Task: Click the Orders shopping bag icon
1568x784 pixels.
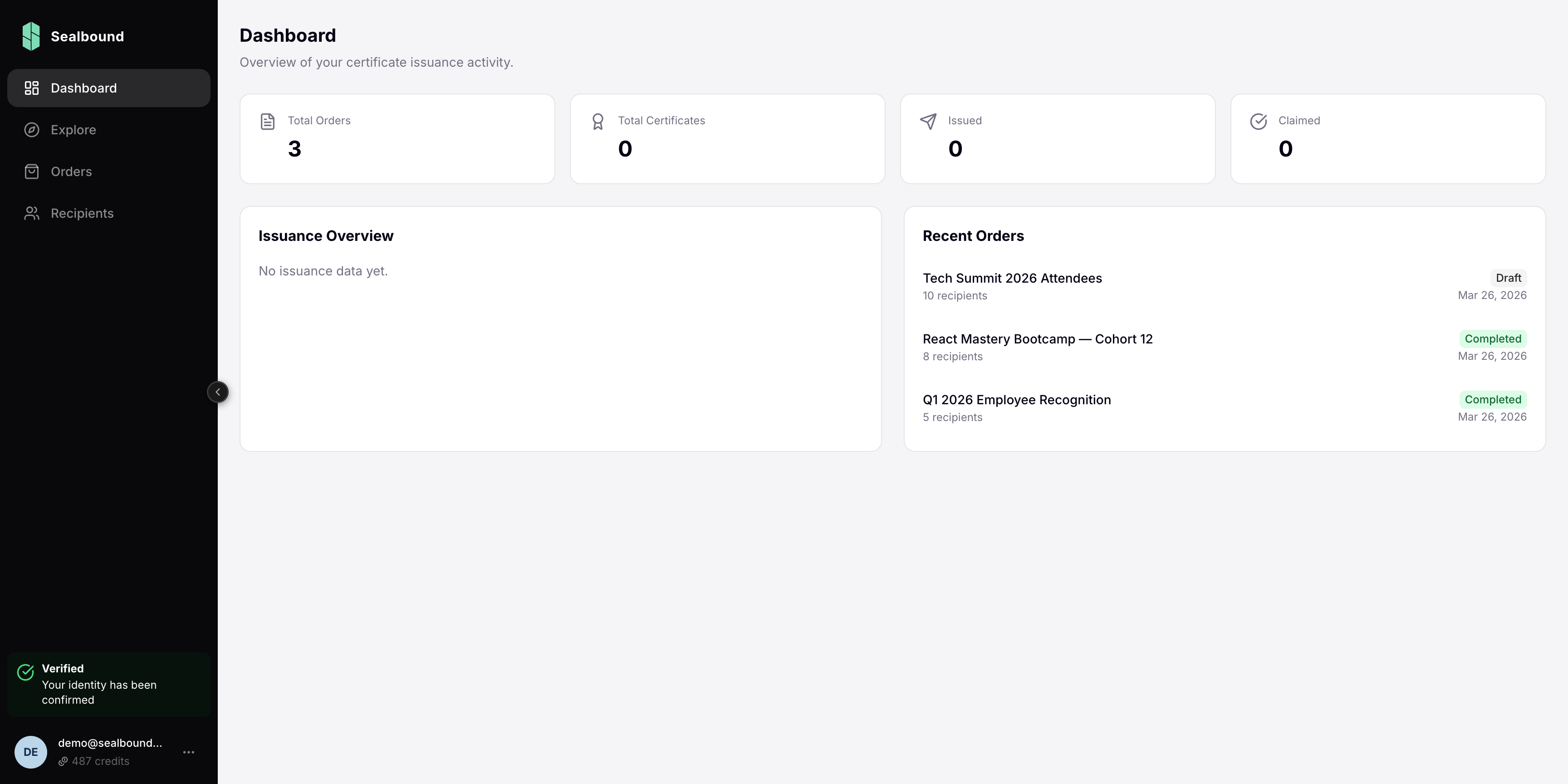Action: tap(32, 171)
